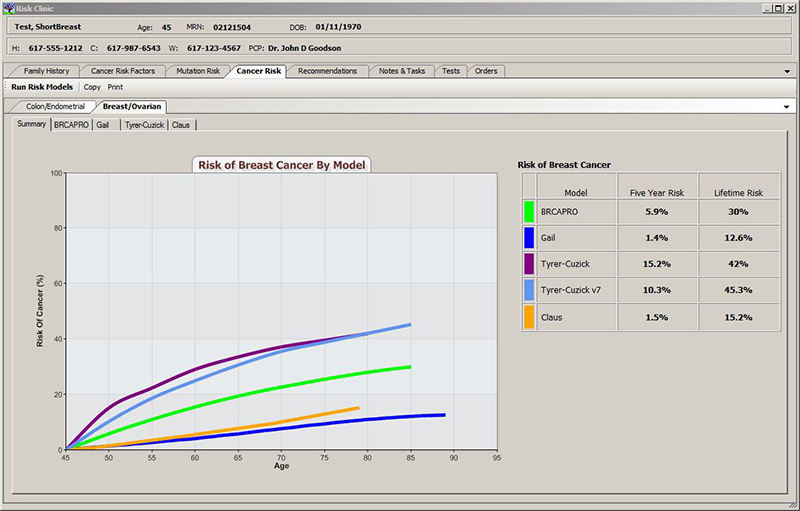Viewport: 800px width, 511px height.
Task: Expand the Breast/Ovarian sub-tab overflow arrow
Action: point(786,107)
